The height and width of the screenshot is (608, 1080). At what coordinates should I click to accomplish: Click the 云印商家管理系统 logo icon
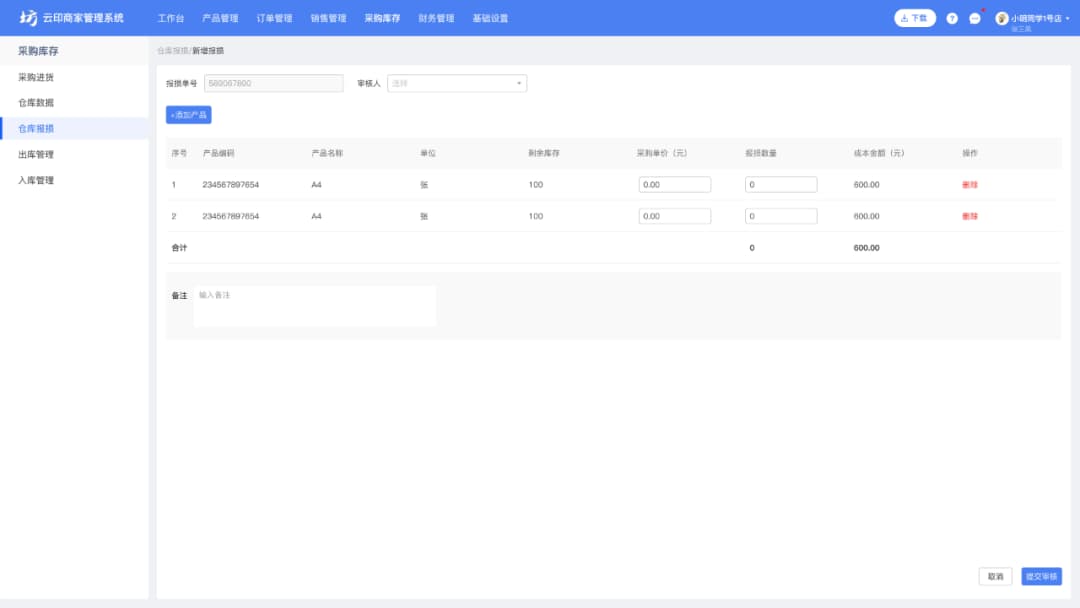tap(28, 18)
